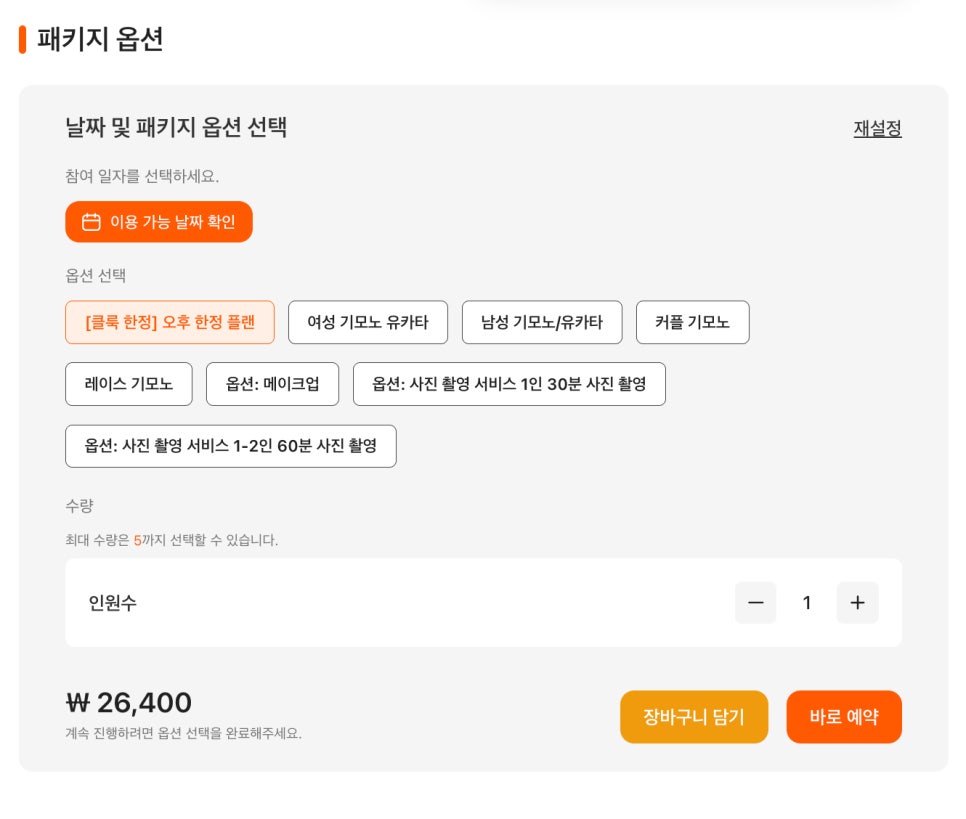Click 재설정 reset link
The width and height of the screenshot is (966, 819).
point(877,128)
